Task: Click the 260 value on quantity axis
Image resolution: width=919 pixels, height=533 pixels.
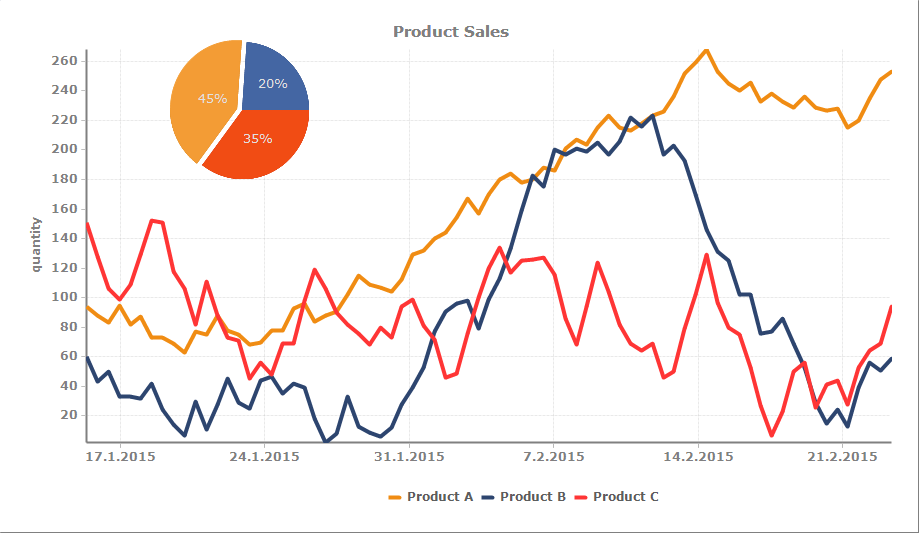Action: pyautogui.click(x=64, y=61)
